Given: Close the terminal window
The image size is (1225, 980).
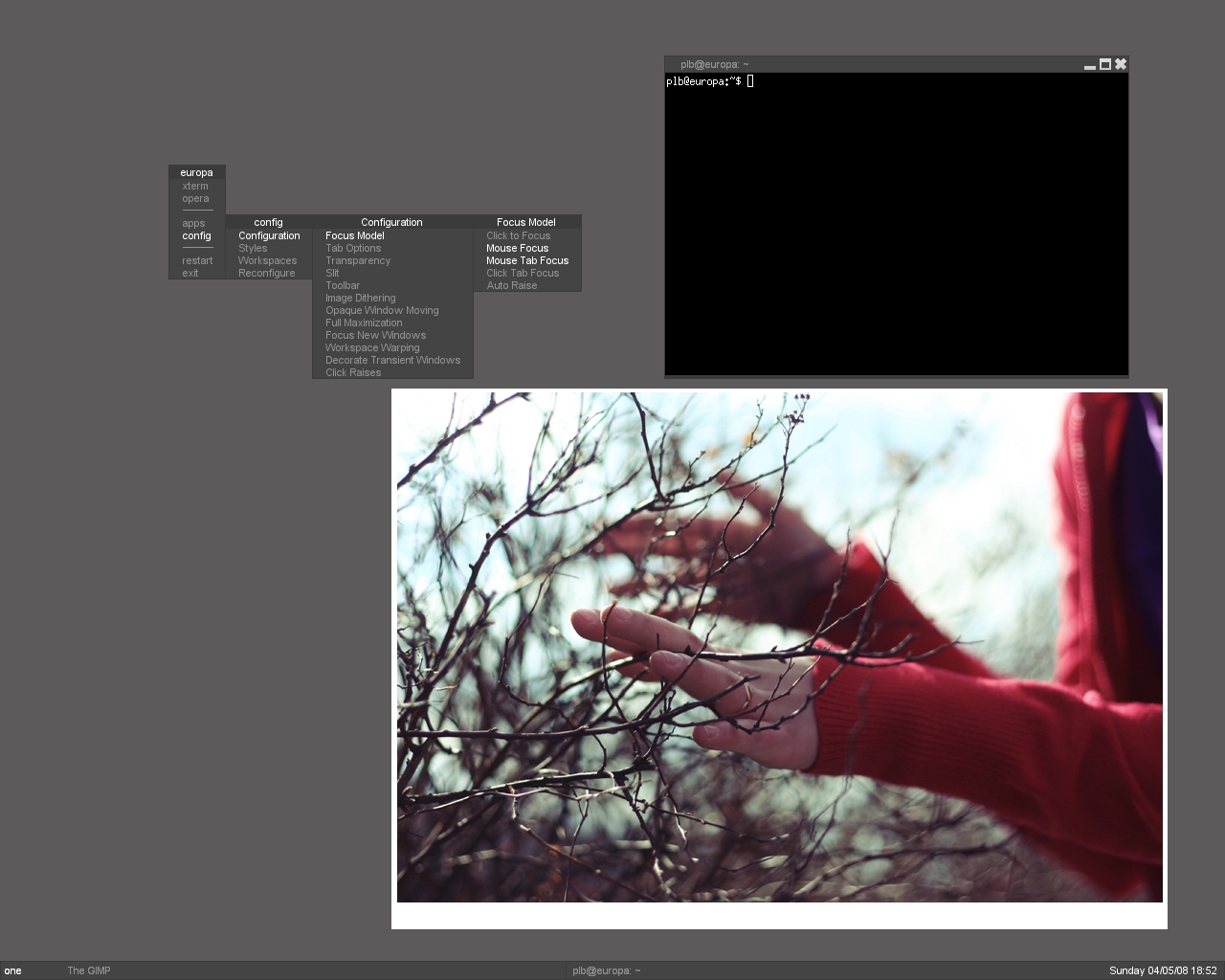Looking at the screenshot, I should point(1121,64).
